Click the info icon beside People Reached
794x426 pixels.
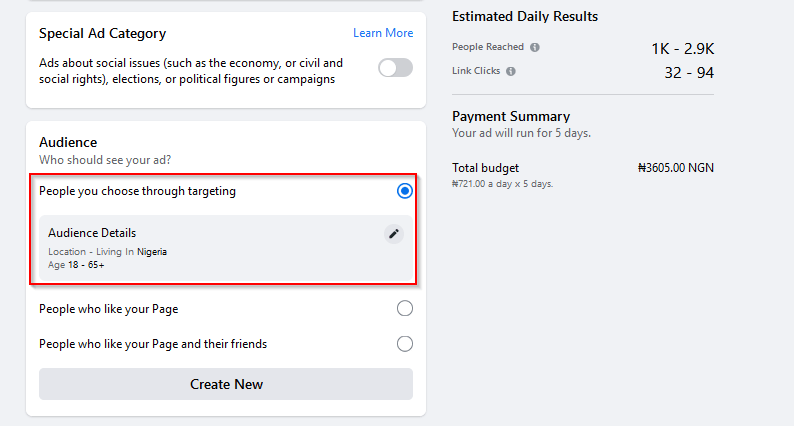click(535, 47)
